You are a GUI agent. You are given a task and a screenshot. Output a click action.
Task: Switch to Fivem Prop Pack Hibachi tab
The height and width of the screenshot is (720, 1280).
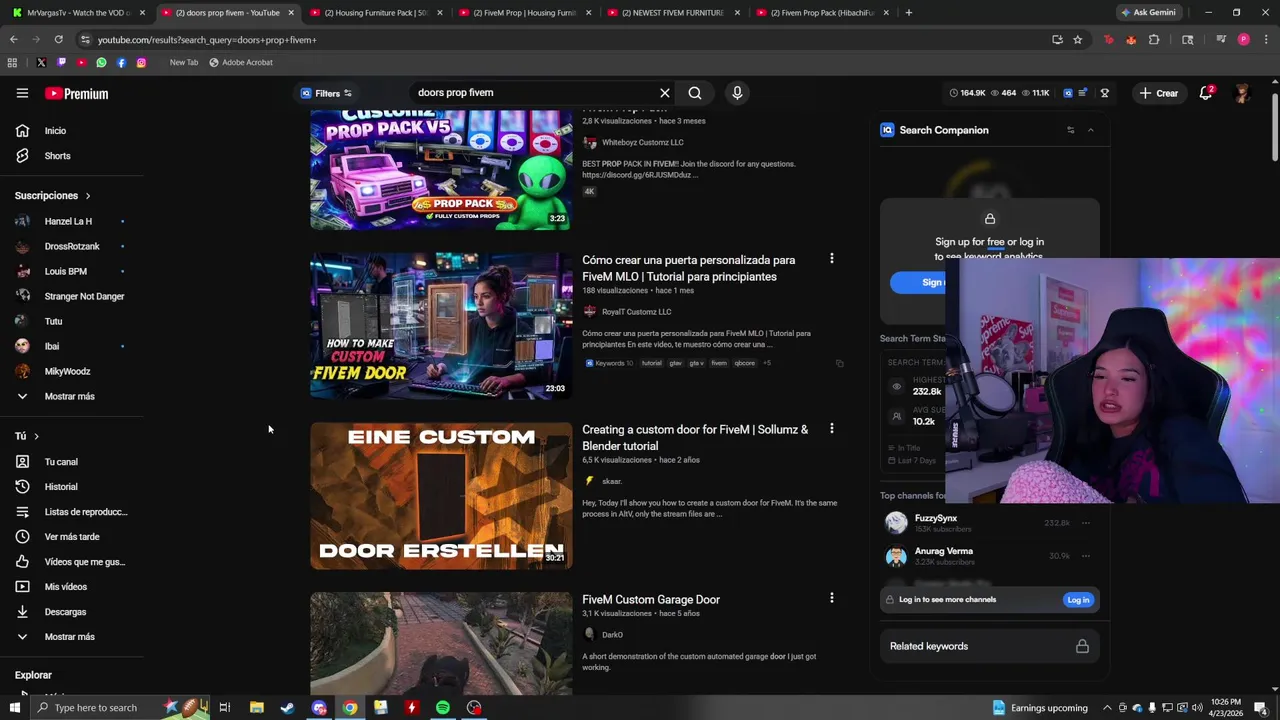pos(820,13)
